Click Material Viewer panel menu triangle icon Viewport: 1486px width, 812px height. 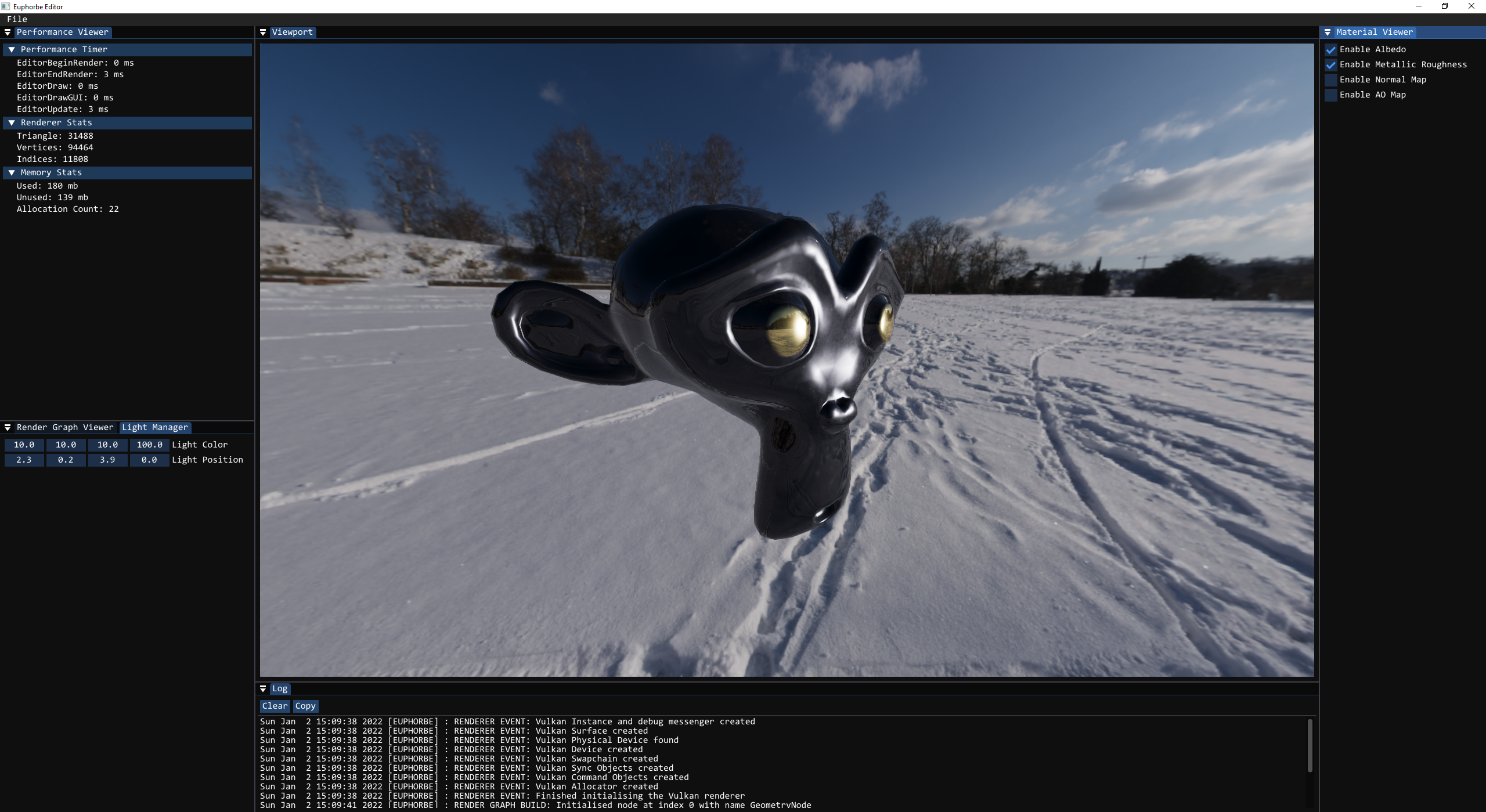coord(1327,33)
